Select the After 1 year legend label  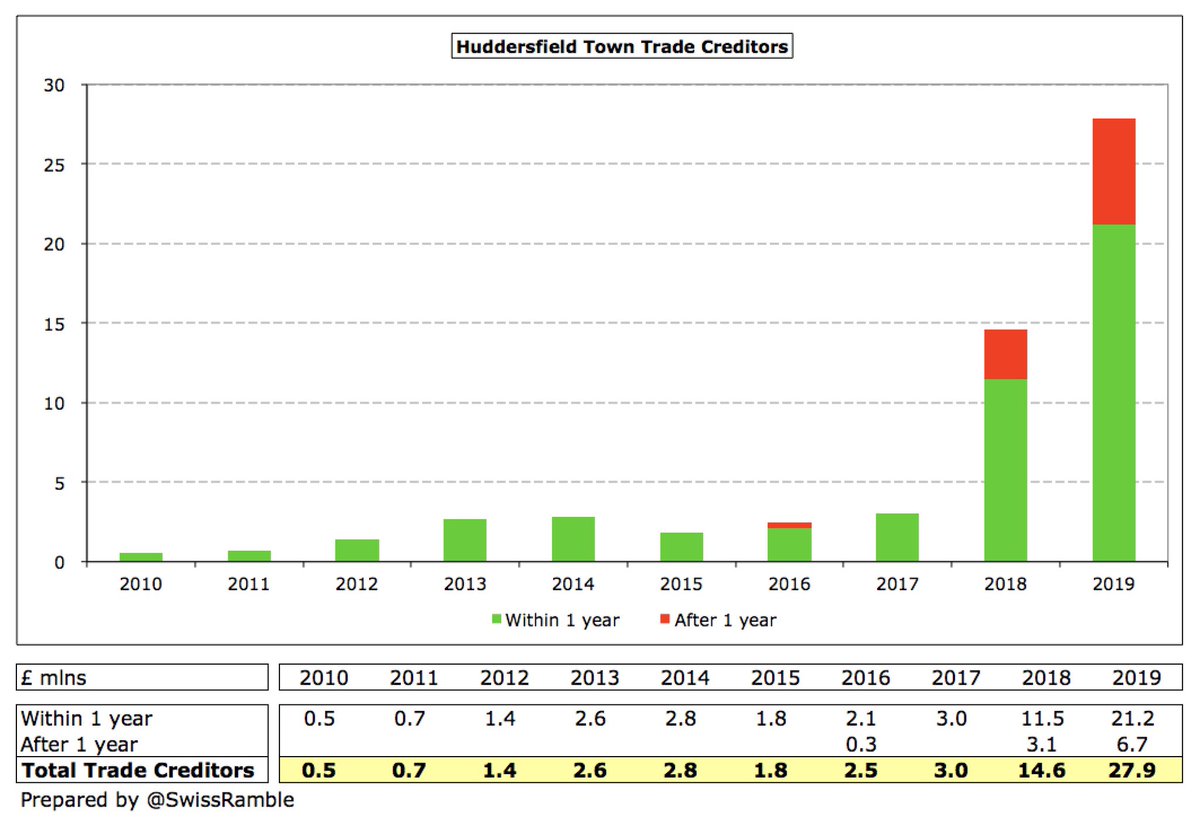pyautogui.click(x=725, y=620)
